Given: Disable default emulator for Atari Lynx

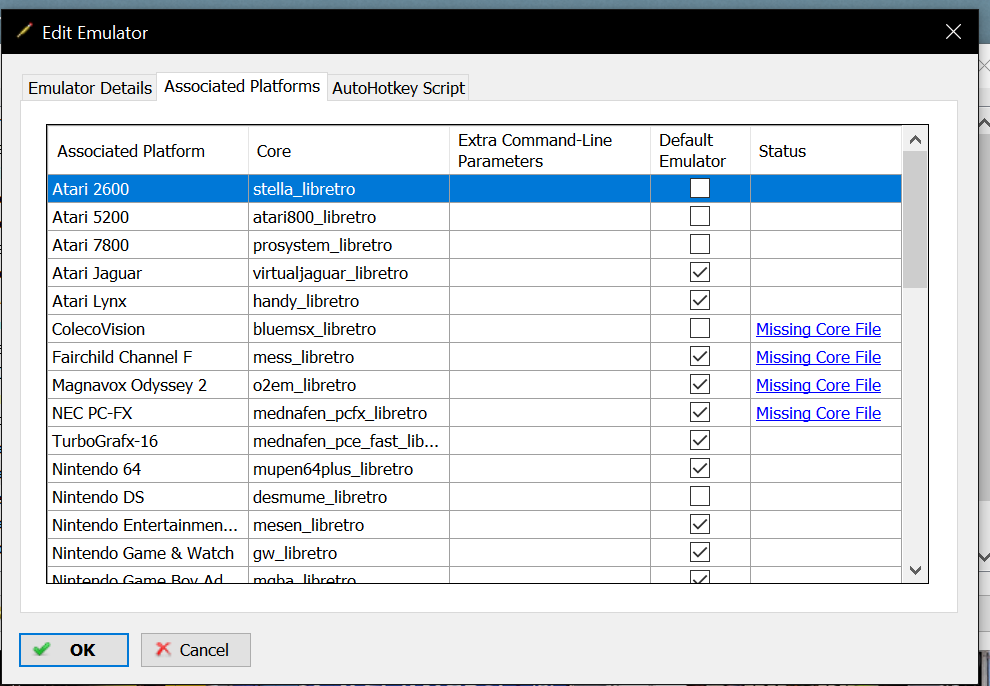Looking at the screenshot, I should pos(700,300).
